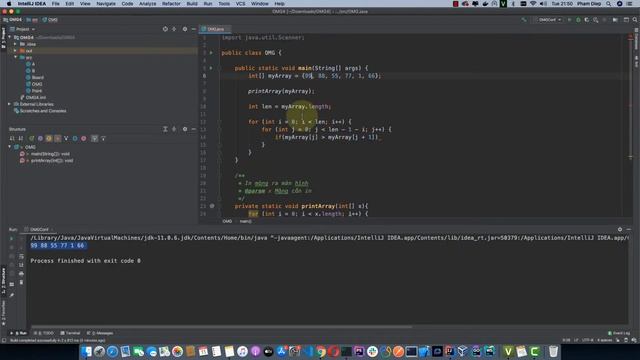This screenshot has height=360, width=640.
Task: Open Run panel settings gear
Action: tap(620, 229)
